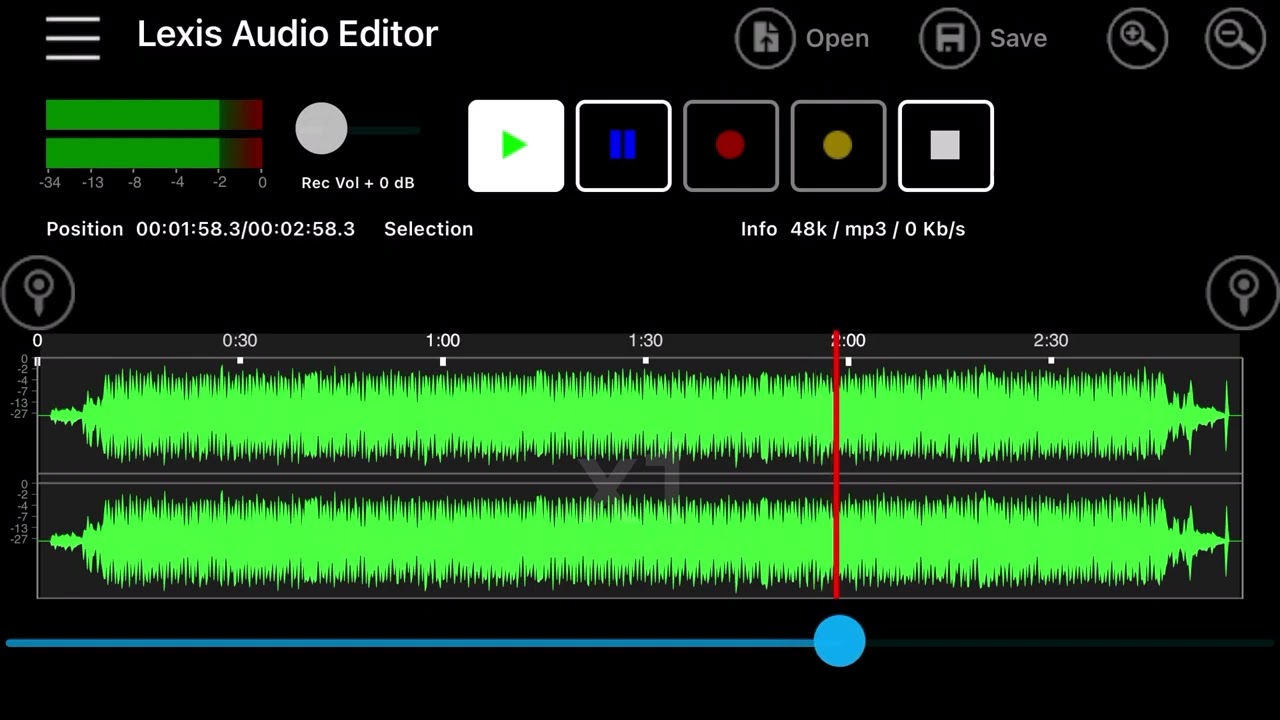Image resolution: width=1280 pixels, height=720 pixels.
Task: Click the 1:30 mark on the timeline ruler
Action: pos(645,341)
